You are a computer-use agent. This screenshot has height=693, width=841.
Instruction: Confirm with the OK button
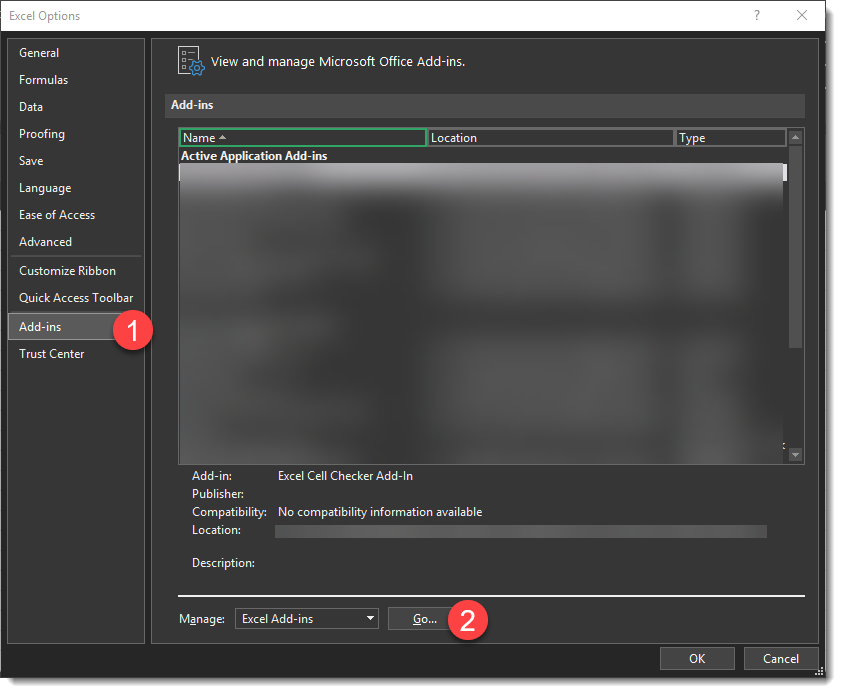(697, 659)
